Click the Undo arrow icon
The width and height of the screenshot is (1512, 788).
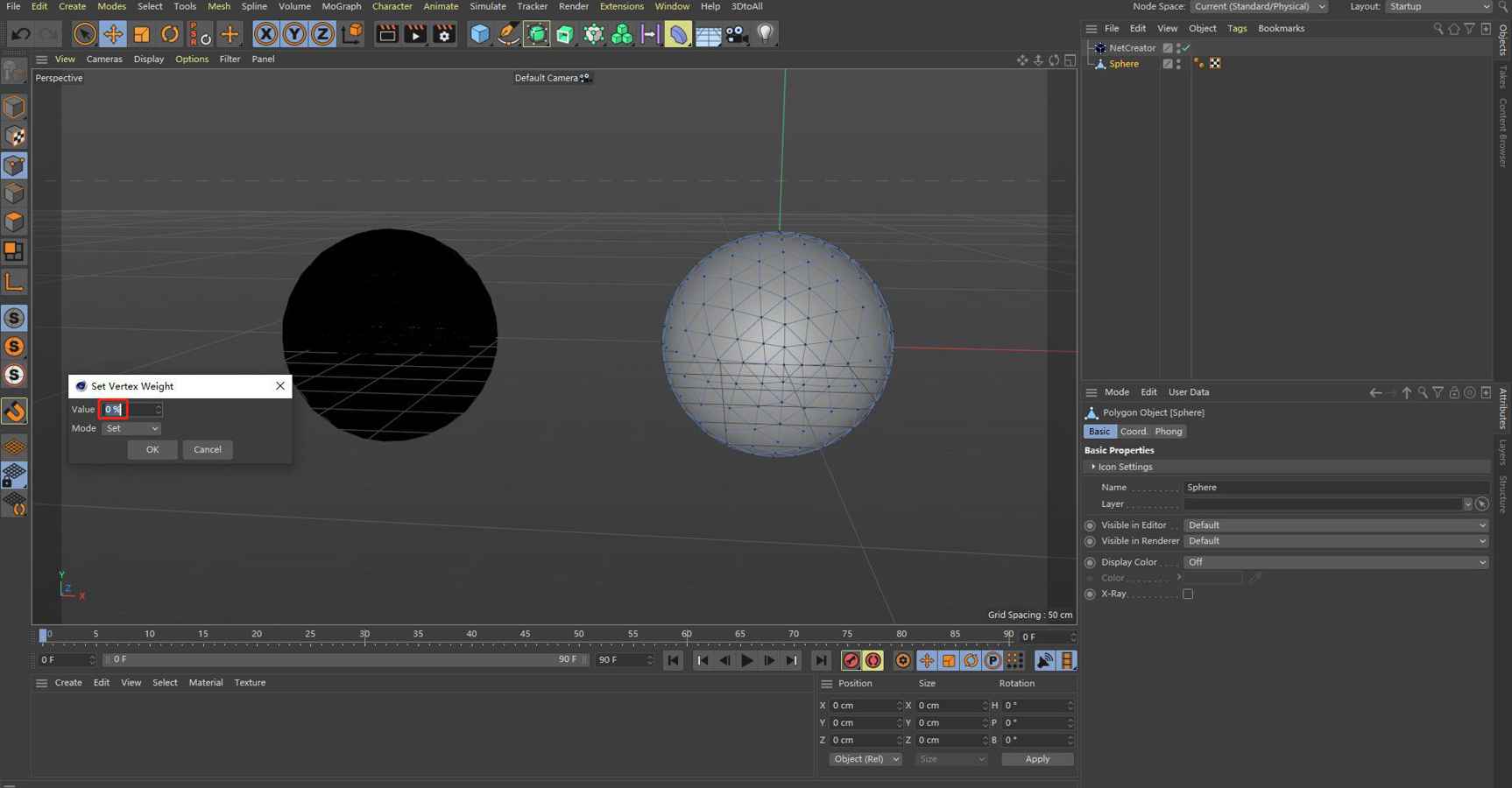[x=20, y=34]
